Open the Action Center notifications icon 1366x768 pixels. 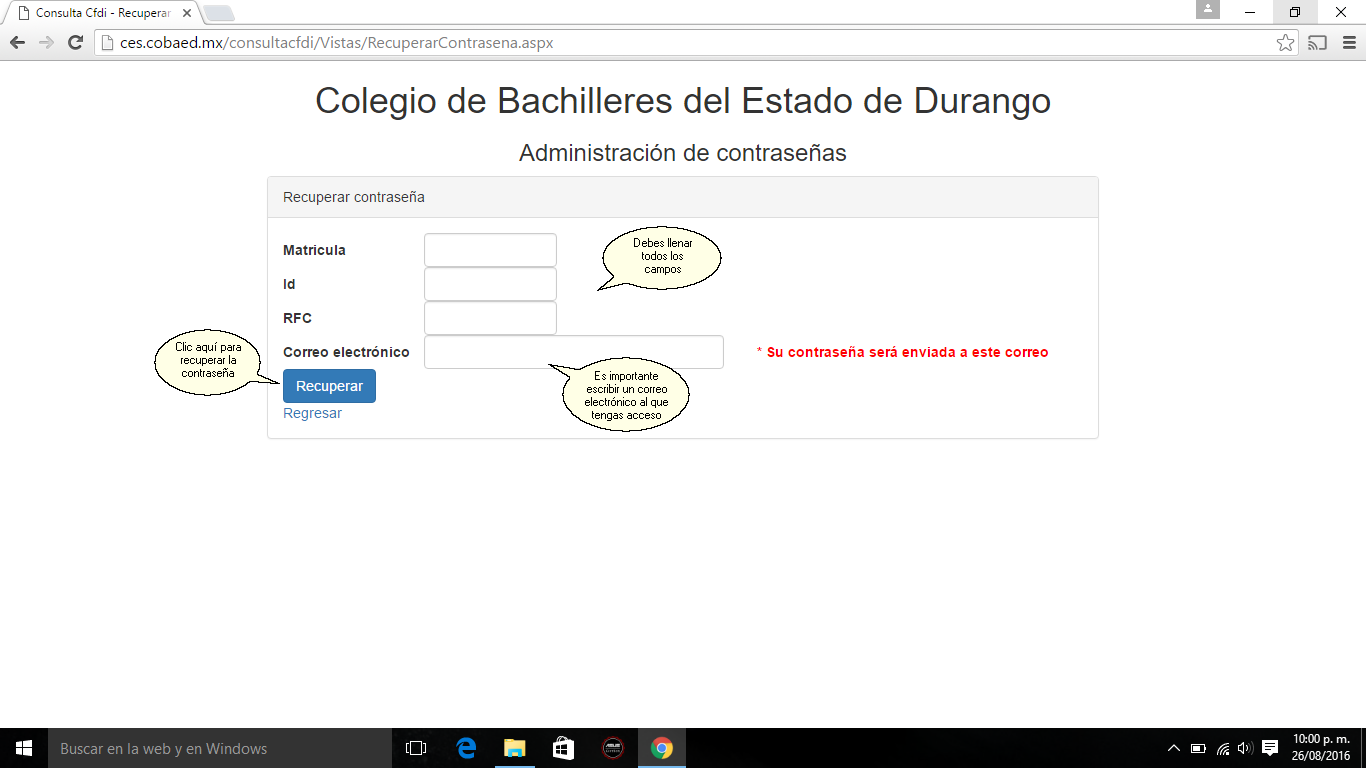click(x=1270, y=748)
